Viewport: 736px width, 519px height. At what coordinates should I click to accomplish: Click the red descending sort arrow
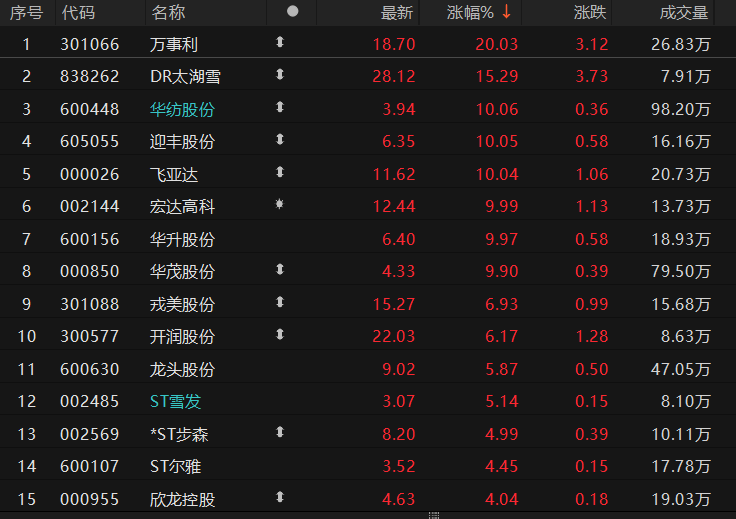[x=507, y=13]
